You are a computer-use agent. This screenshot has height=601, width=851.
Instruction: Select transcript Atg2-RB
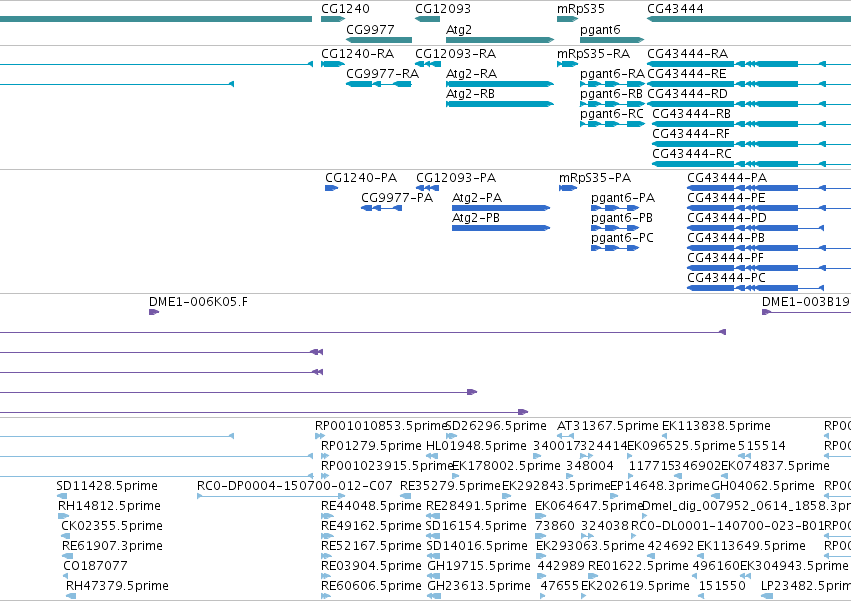coord(471,94)
